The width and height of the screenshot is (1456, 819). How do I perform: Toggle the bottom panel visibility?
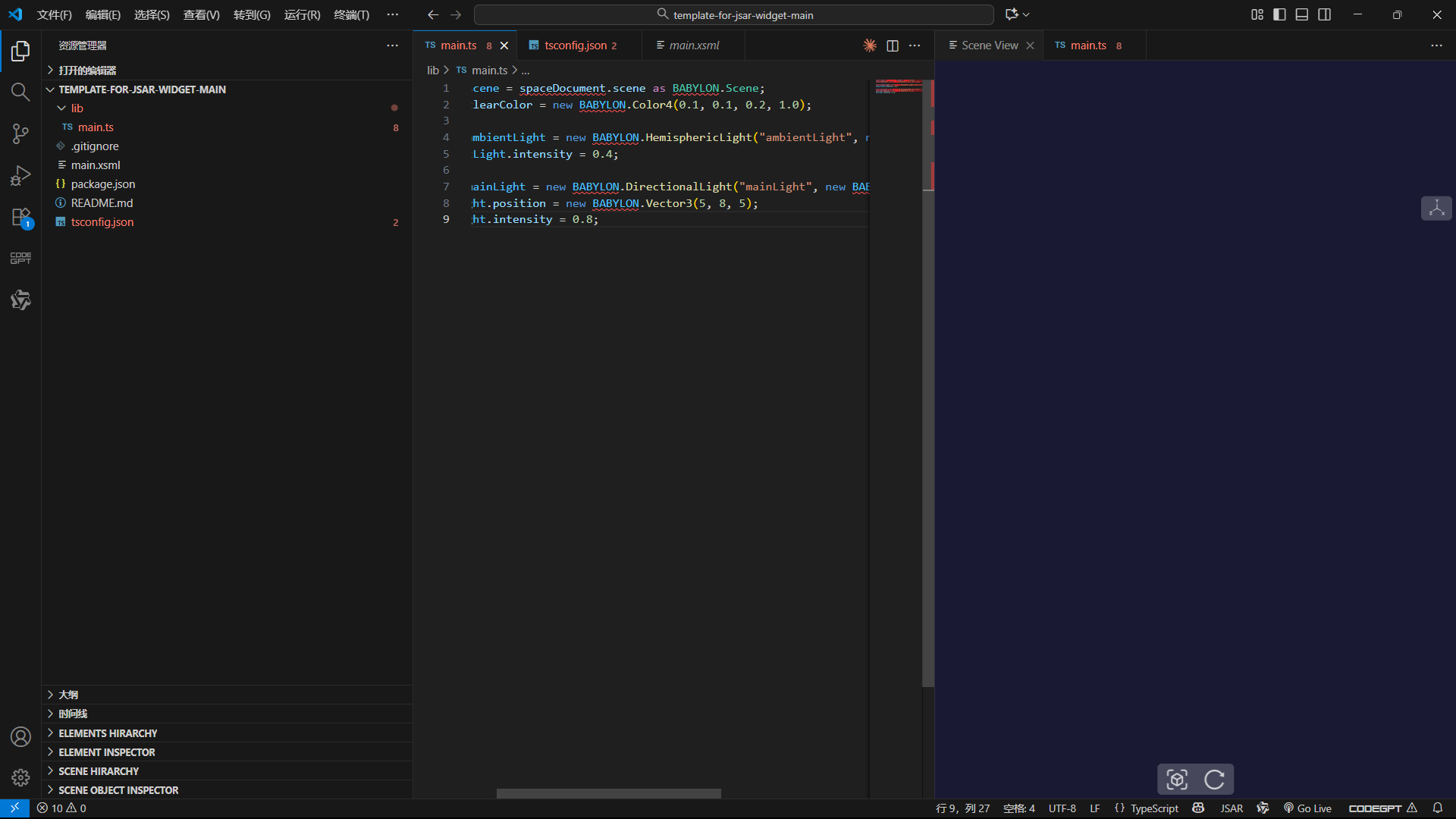coord(1302,14)
